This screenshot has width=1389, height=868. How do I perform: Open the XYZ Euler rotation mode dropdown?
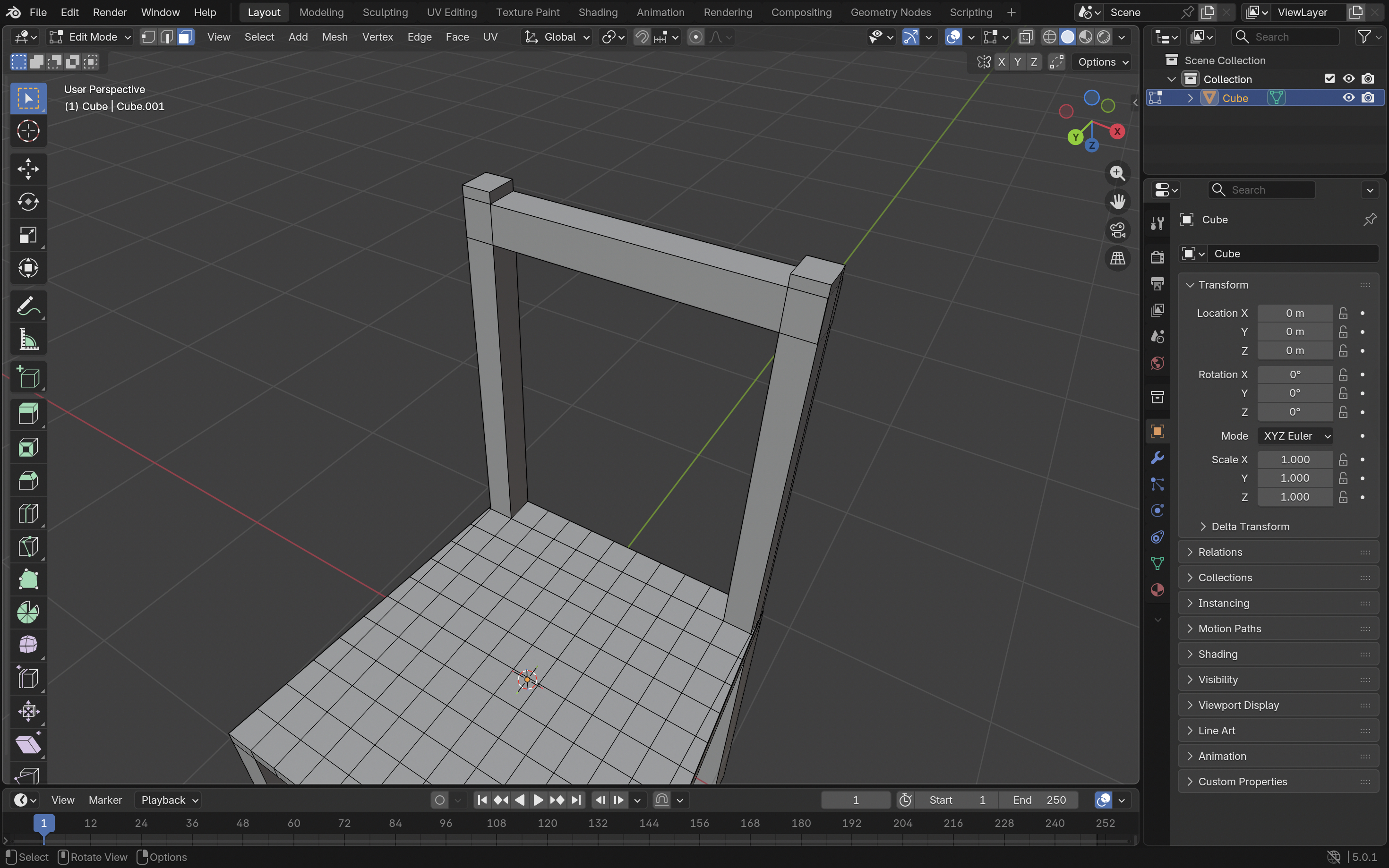point(1295,436)
